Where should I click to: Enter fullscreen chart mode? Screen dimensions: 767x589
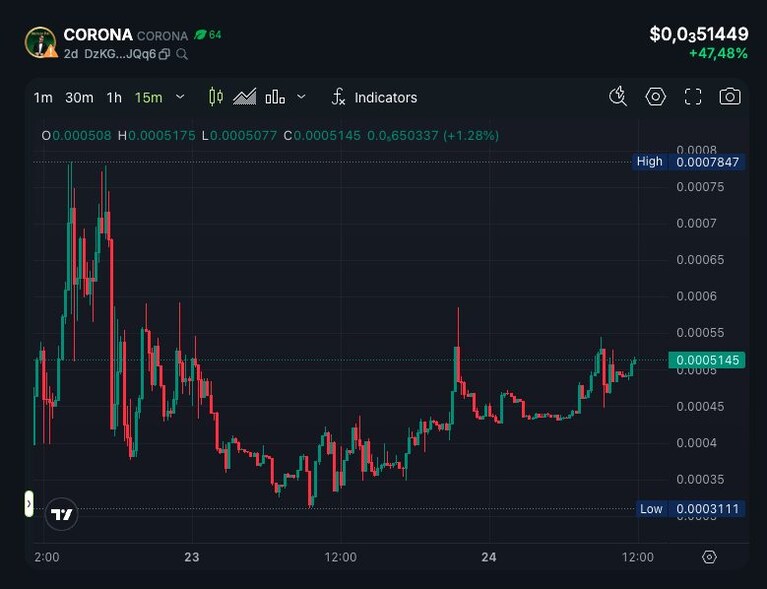(x=693, y=96)
